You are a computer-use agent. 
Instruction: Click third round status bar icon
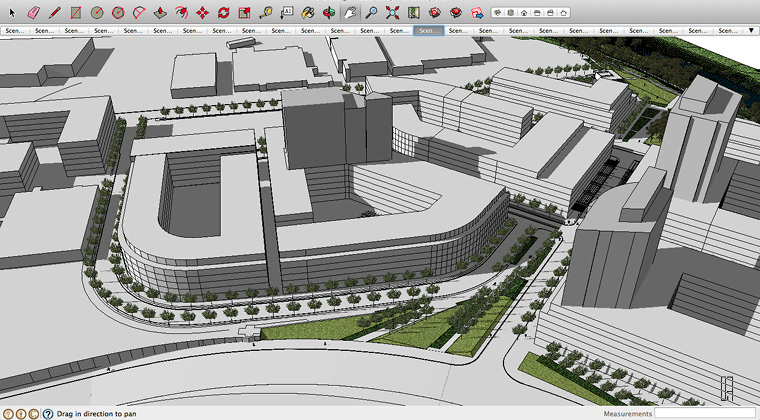(33, 414)
